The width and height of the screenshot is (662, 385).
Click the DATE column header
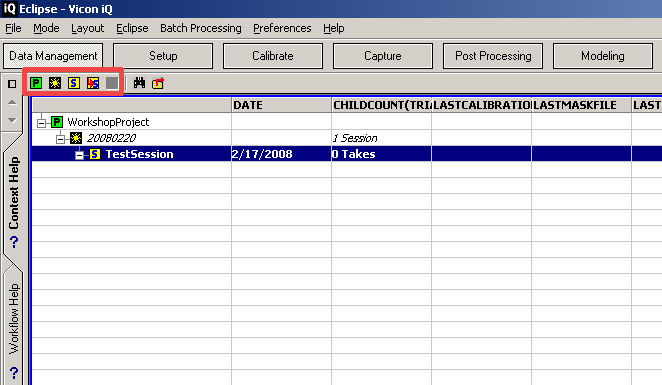(282, 105)
